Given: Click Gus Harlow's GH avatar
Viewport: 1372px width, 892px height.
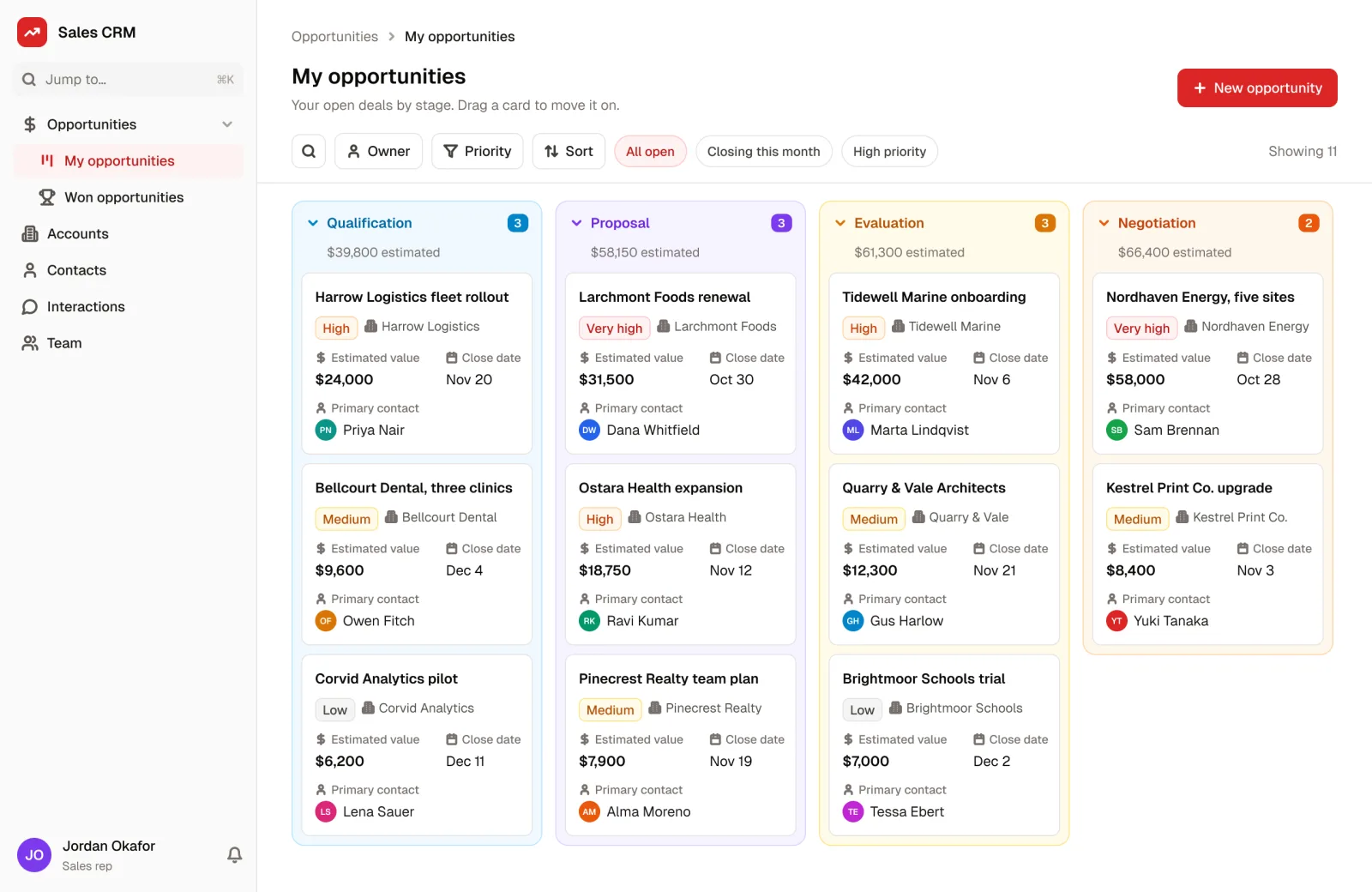Looking at the screenshot, I should point(852,621).
